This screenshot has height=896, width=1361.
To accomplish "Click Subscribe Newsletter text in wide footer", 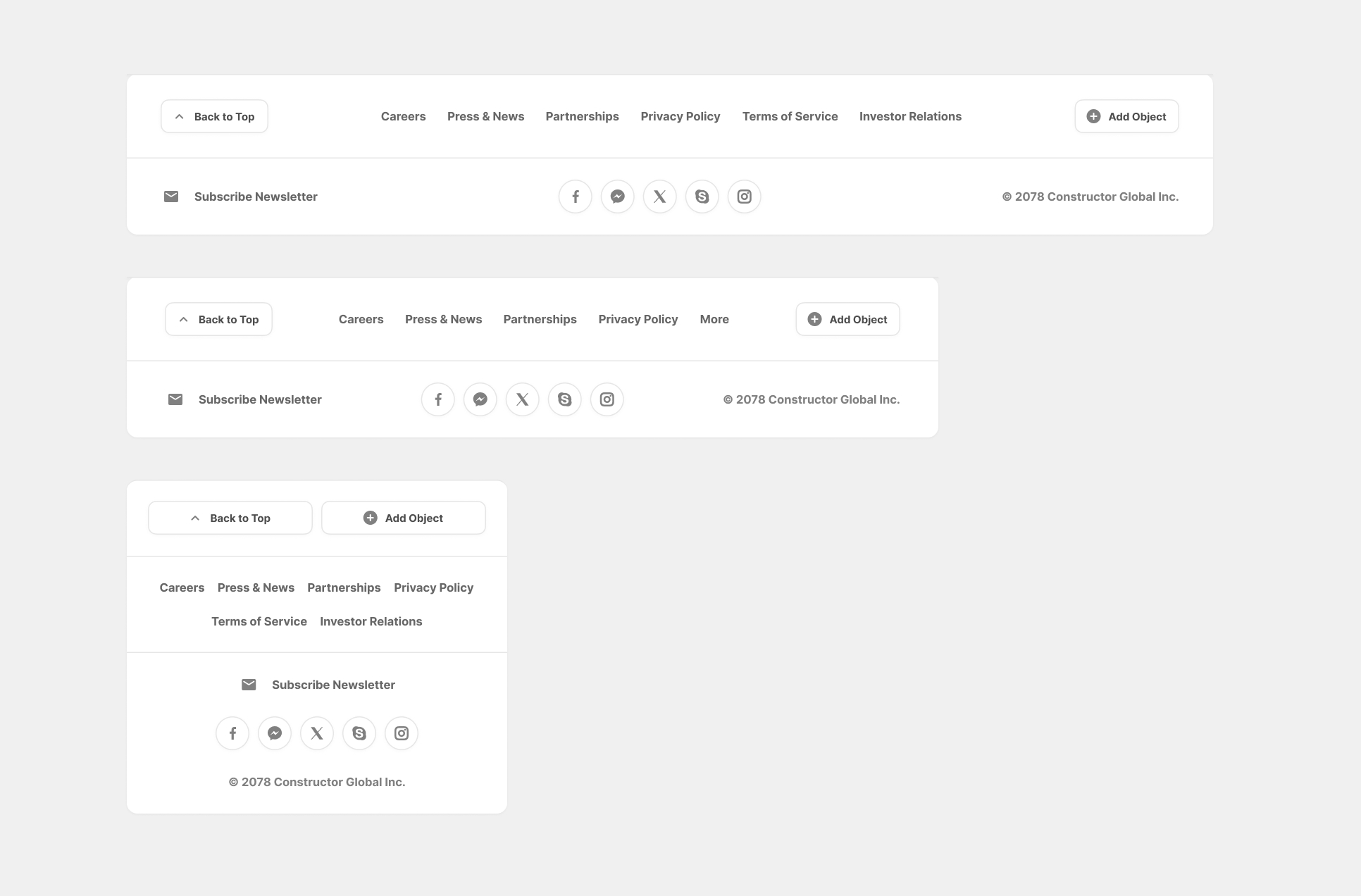I will click(256, 197).
